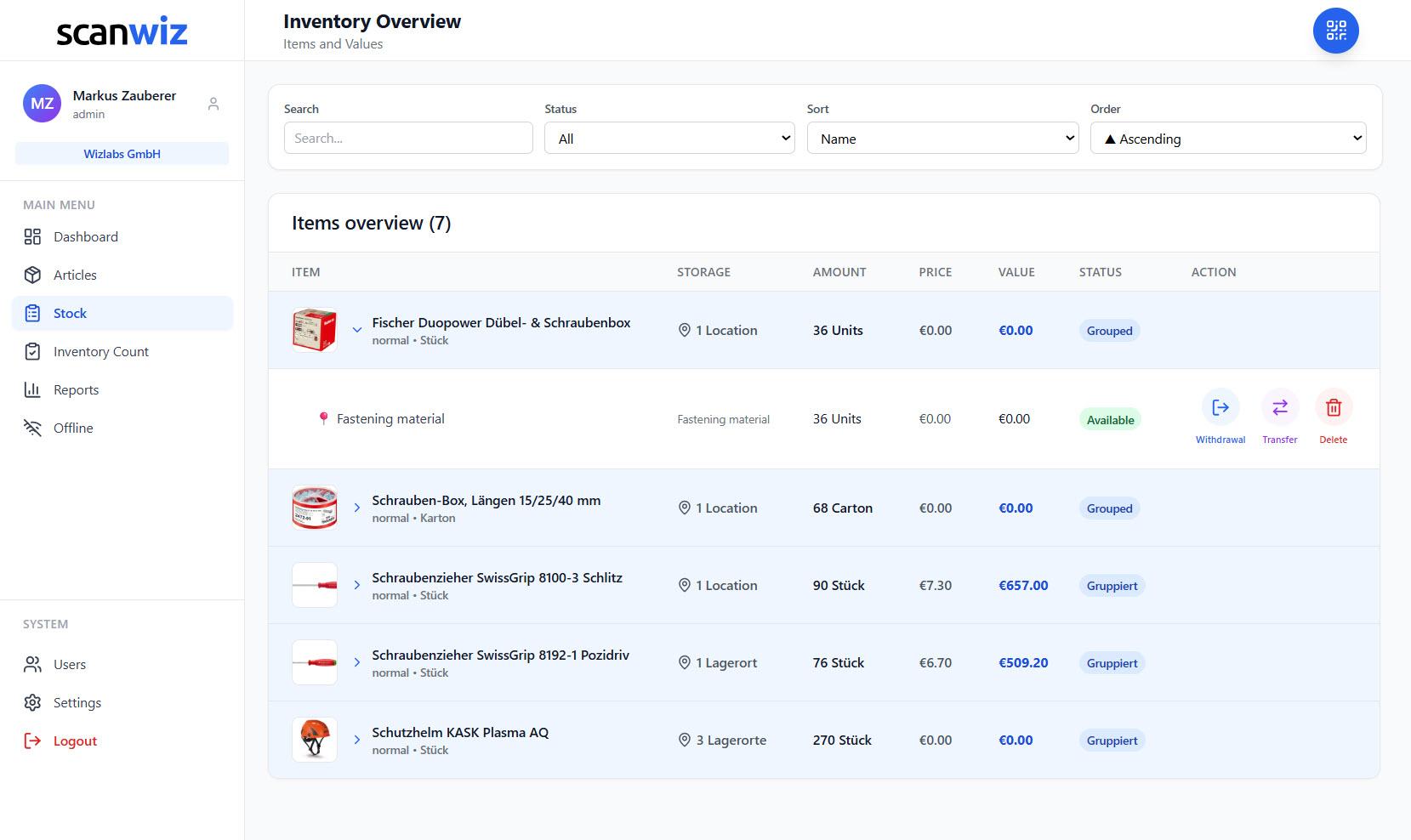Click the MZ avatar circle
Screen dimensions: 1411x840
(42, 104)
